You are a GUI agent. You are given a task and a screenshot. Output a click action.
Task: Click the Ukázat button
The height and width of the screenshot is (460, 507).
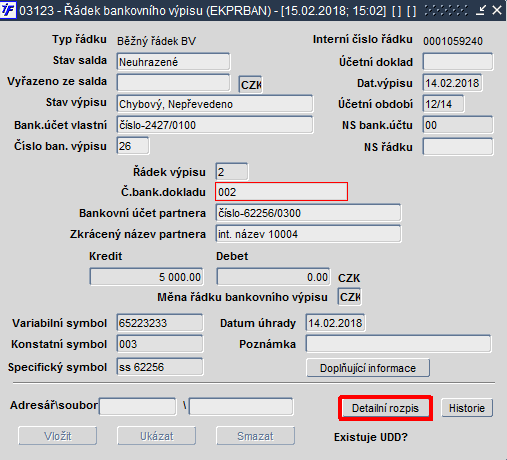click(156, 436)
